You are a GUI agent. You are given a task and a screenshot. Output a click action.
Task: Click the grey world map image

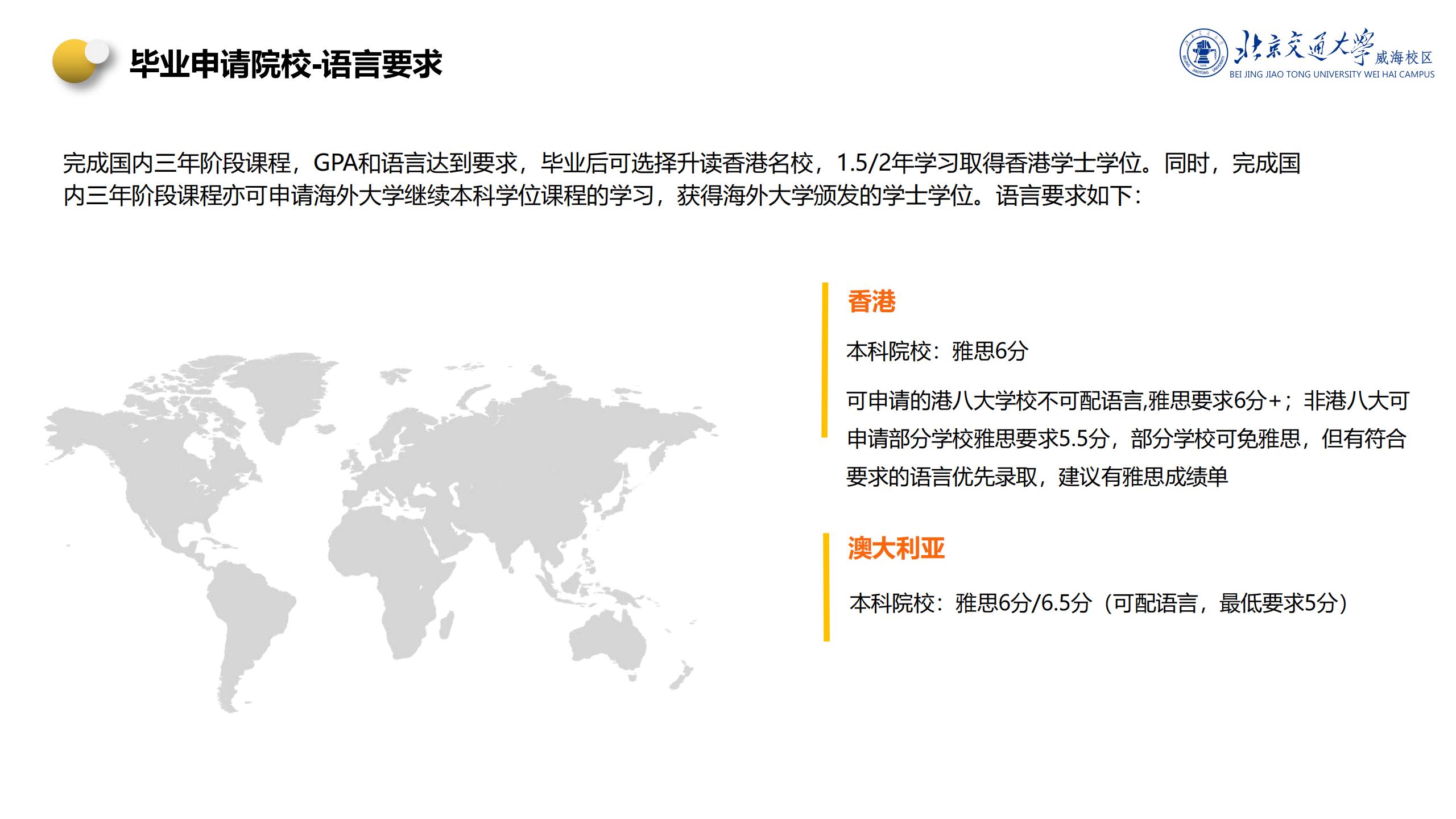[x=381, y=533]
